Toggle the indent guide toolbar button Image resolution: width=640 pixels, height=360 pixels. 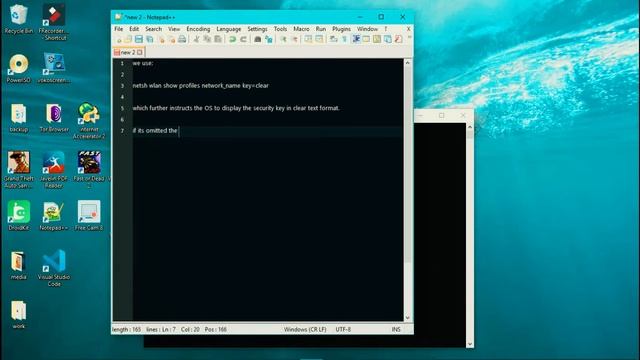[356, 39]
